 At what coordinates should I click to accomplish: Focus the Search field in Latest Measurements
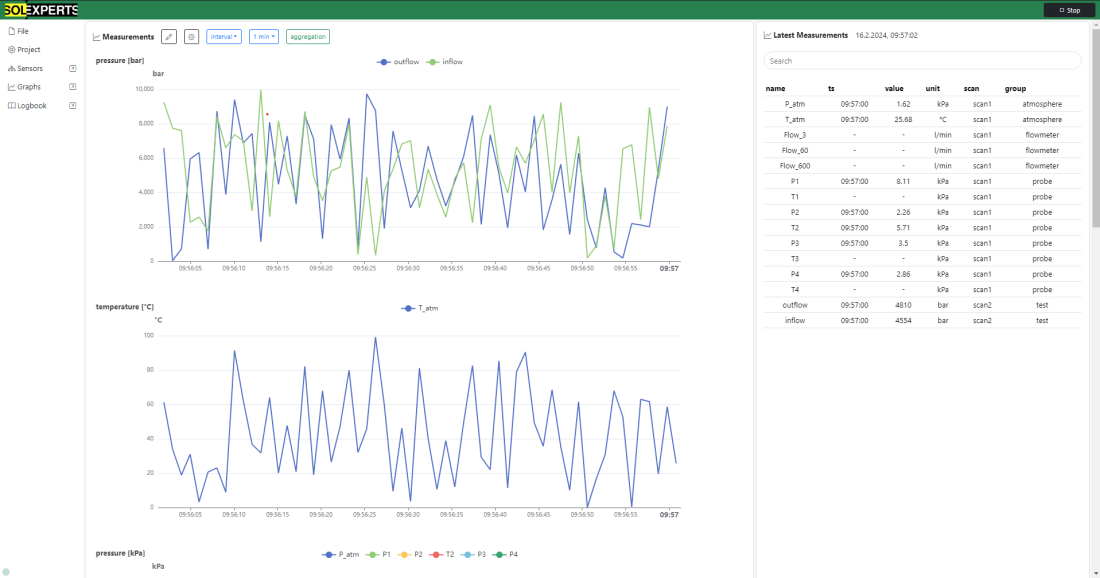[923, 61]
